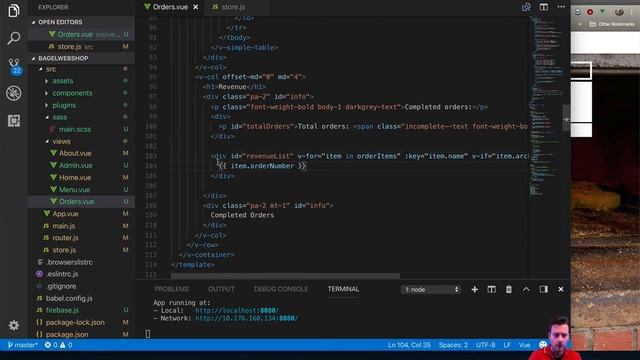Open the PROBLEMS panel tab
640x360 pixels.
171,289
